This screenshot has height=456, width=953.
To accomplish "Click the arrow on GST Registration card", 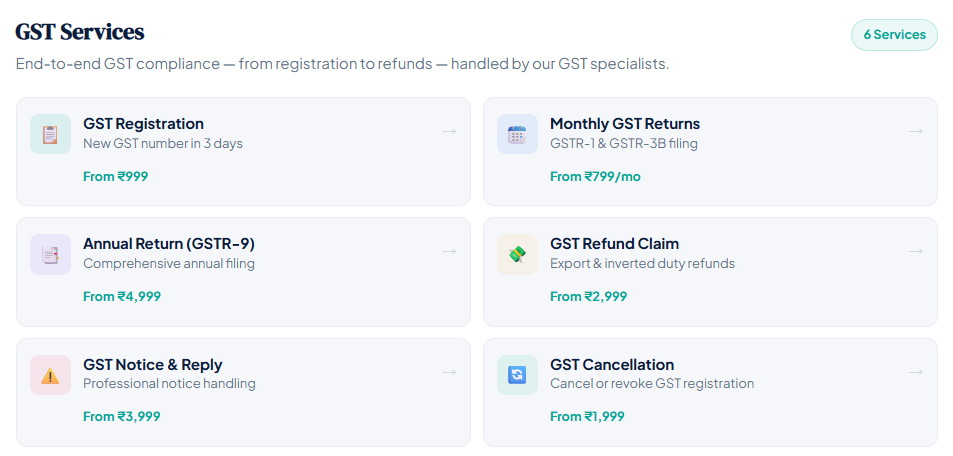I will 449,131.
